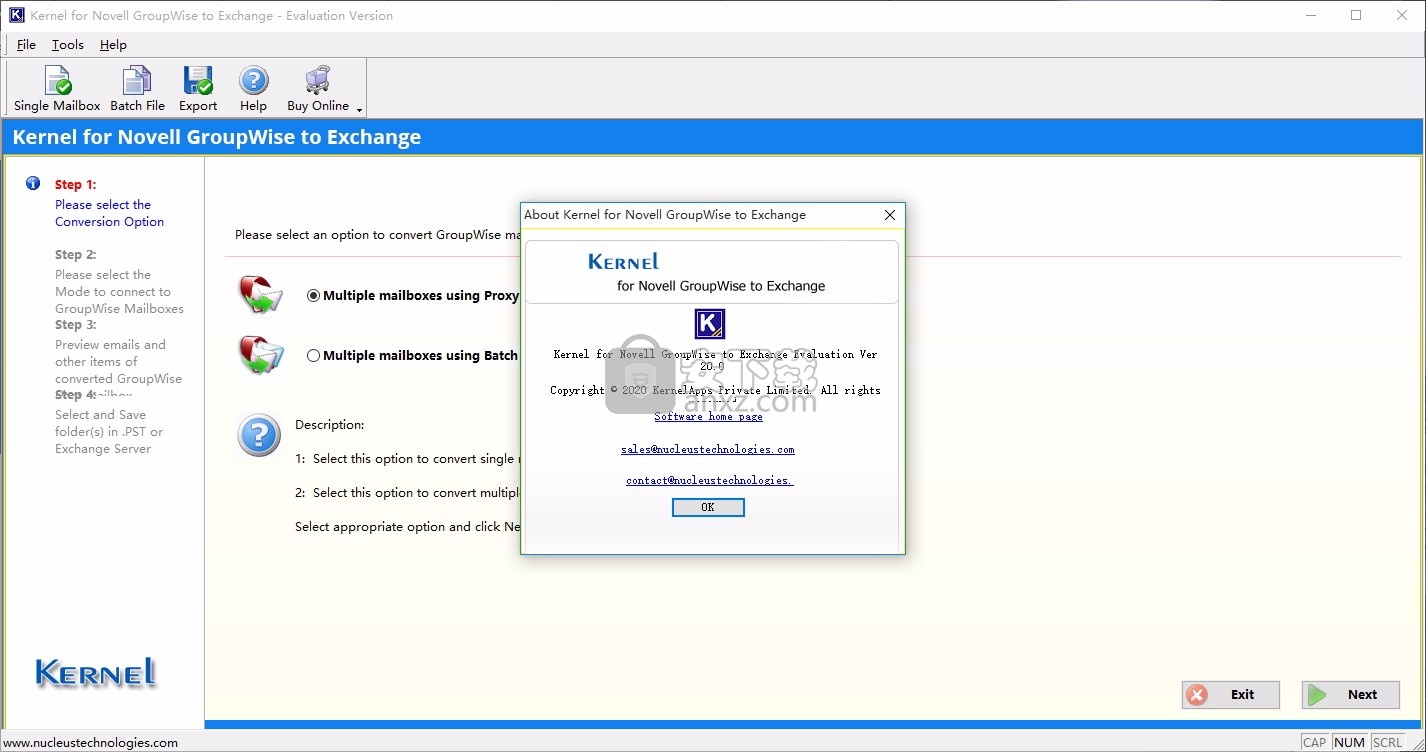Screen dimensions: 1426x752
Task: Close the About dialog with X
Action: coord(890,215)
